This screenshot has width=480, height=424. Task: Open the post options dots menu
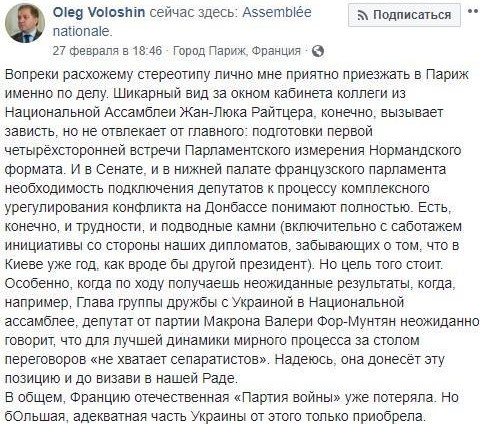point(473,11)
